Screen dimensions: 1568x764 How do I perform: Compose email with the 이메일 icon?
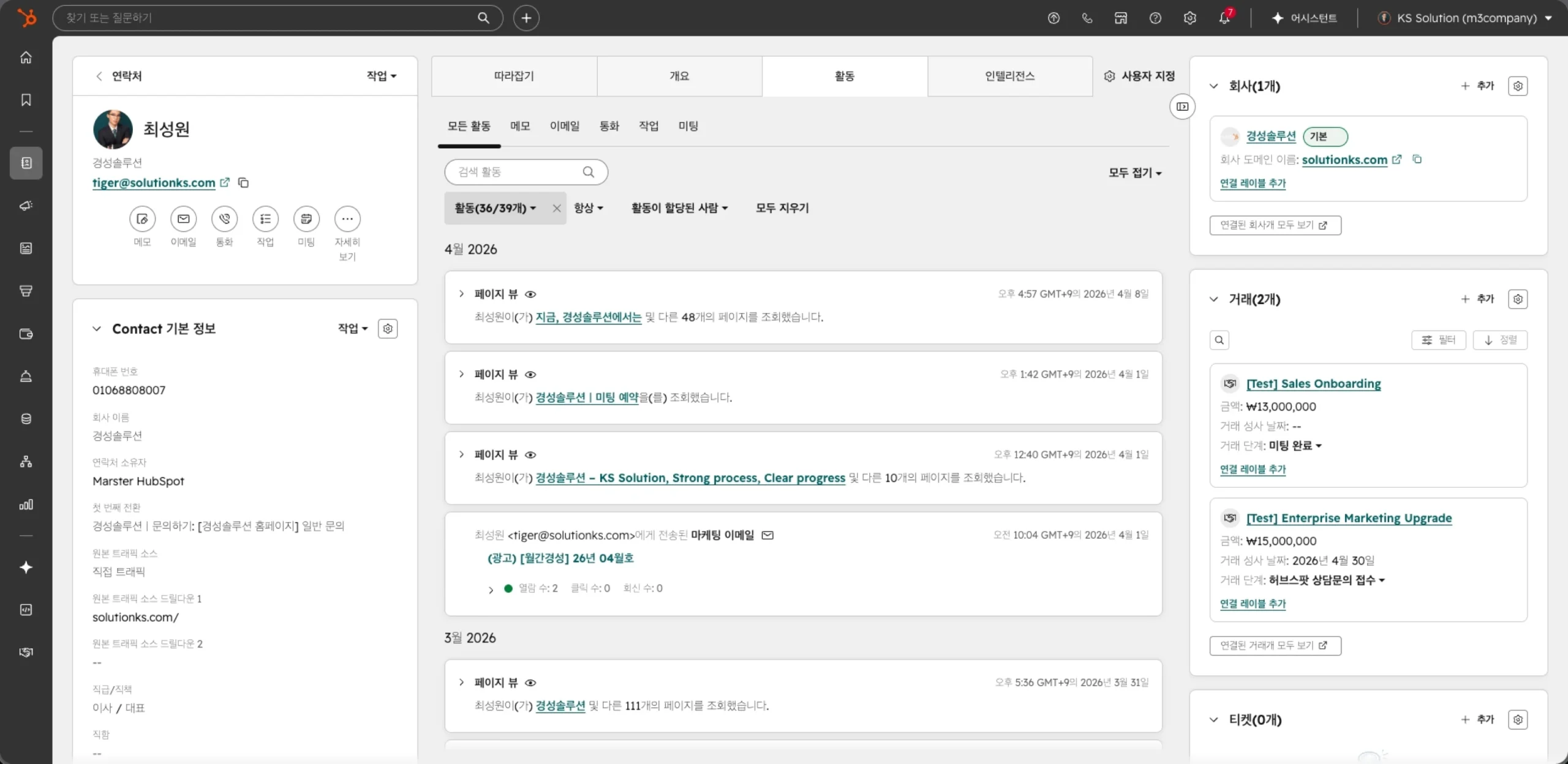(x=183, y=219)
